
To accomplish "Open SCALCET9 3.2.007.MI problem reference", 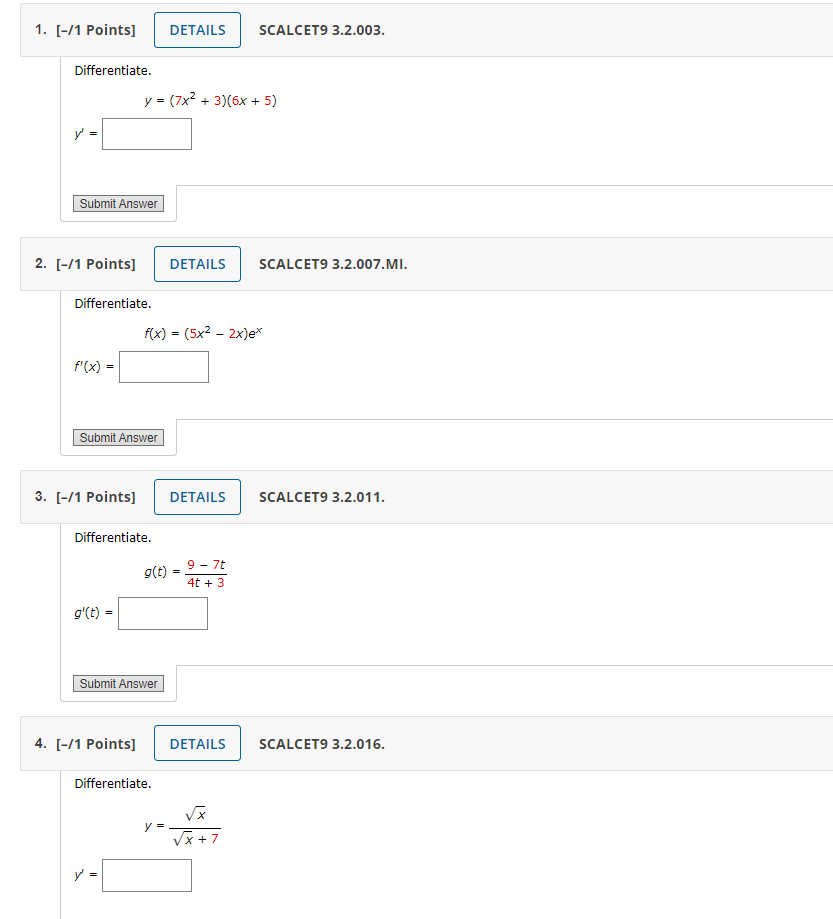I will pyautogui.click(x=332, y=263).
